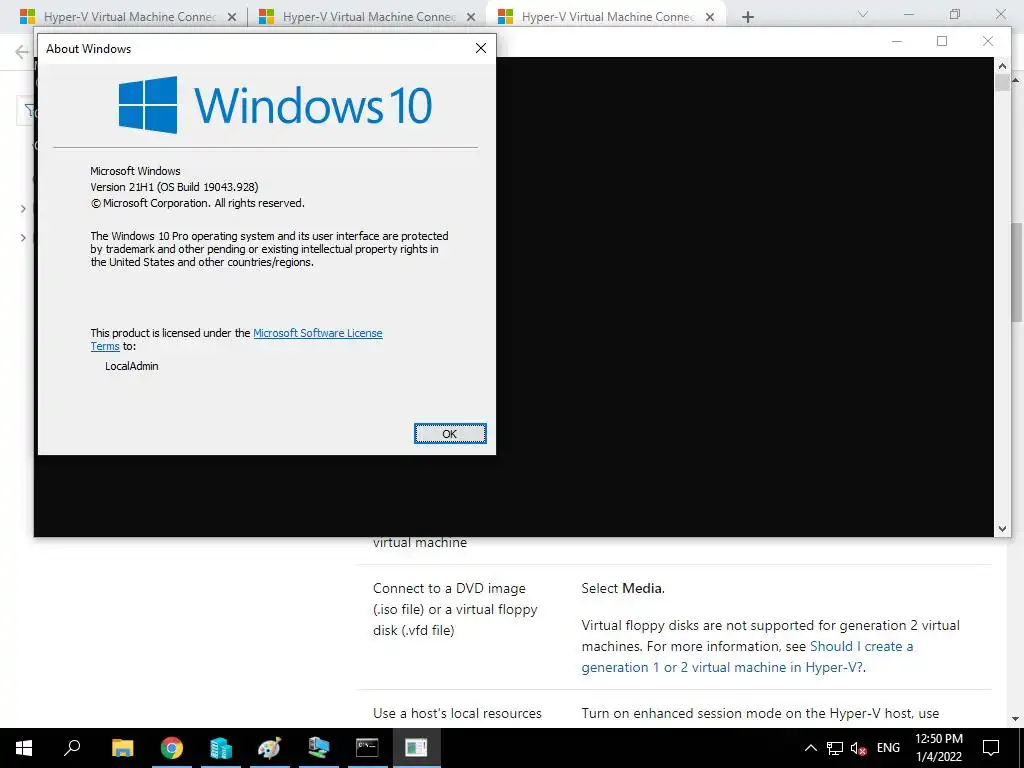Open Paint from taskbar
Screen dimensions: 1024x768
(269, 748)
